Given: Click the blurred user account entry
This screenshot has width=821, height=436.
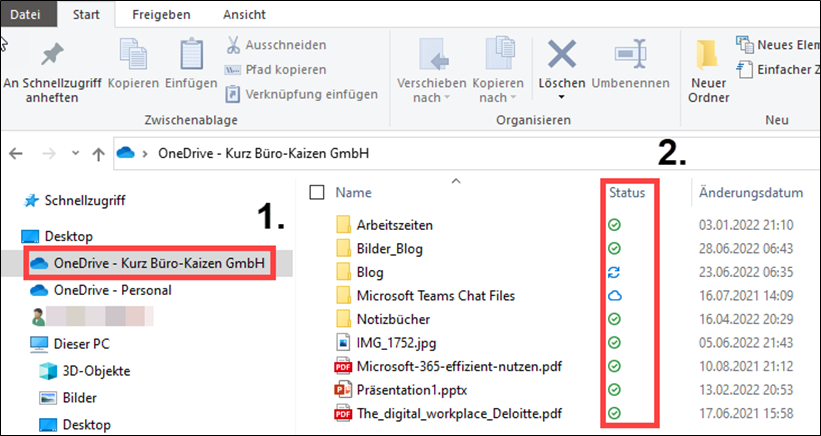Looking at the screenshot, I should click(92, 317).
